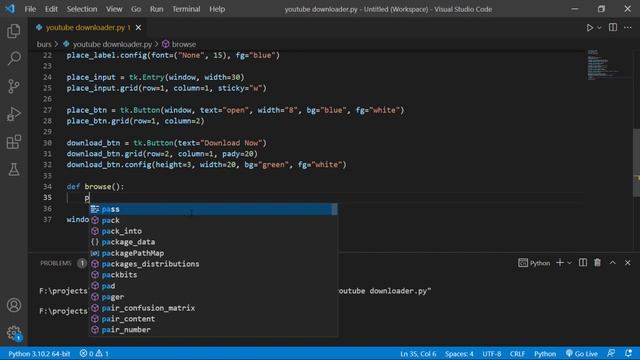Viewport: 640px width, 360px height.
Task: Choose the pair_confusion_matrix suggestion
Action: click(213, 308)
